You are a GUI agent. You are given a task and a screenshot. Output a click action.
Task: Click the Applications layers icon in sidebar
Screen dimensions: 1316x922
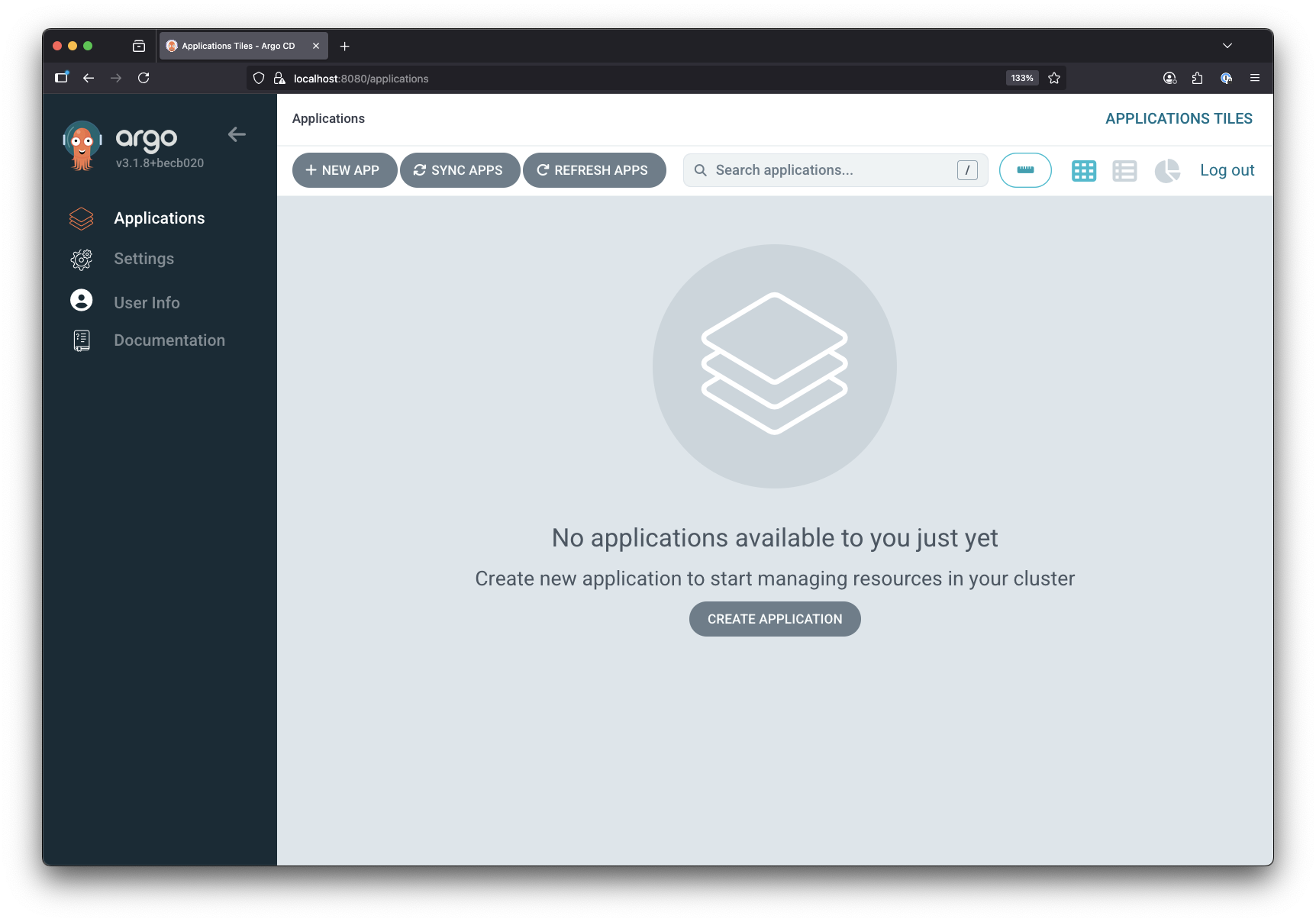[x=82, y=218]
